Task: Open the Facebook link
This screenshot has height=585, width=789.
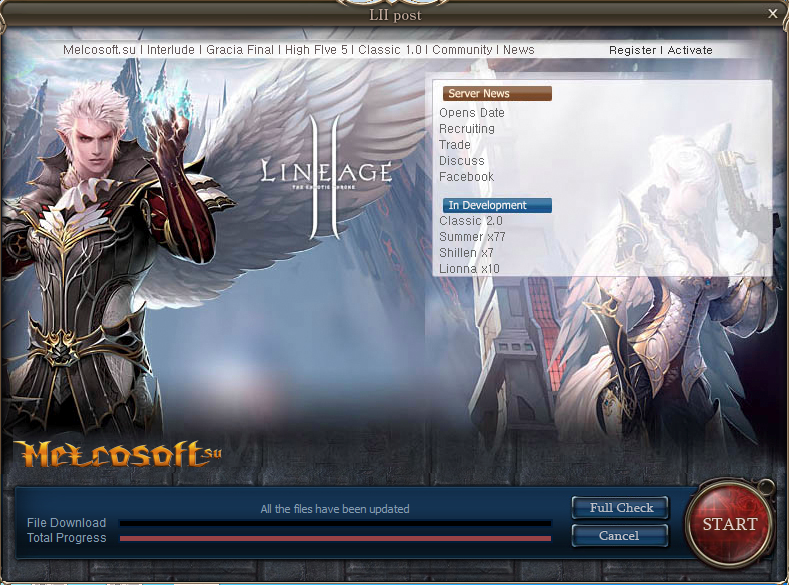Action: (466, 177)
